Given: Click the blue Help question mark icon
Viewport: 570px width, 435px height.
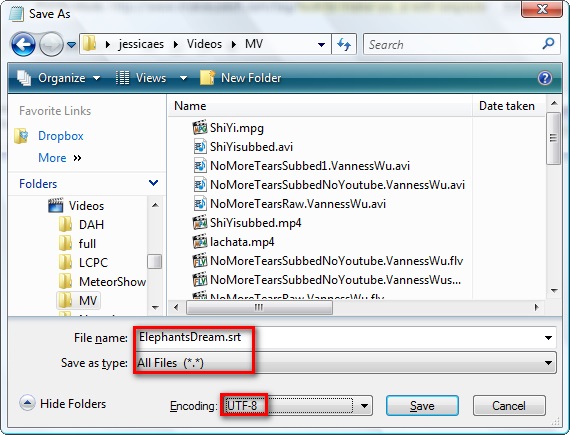Looking at the screenshot, I should (x=545, y=78).
